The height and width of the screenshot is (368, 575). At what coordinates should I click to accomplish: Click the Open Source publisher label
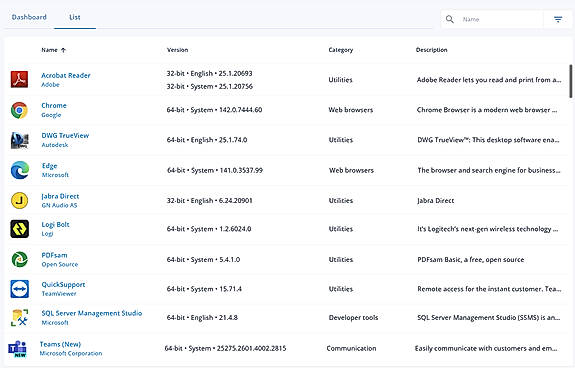coord(60,265)
